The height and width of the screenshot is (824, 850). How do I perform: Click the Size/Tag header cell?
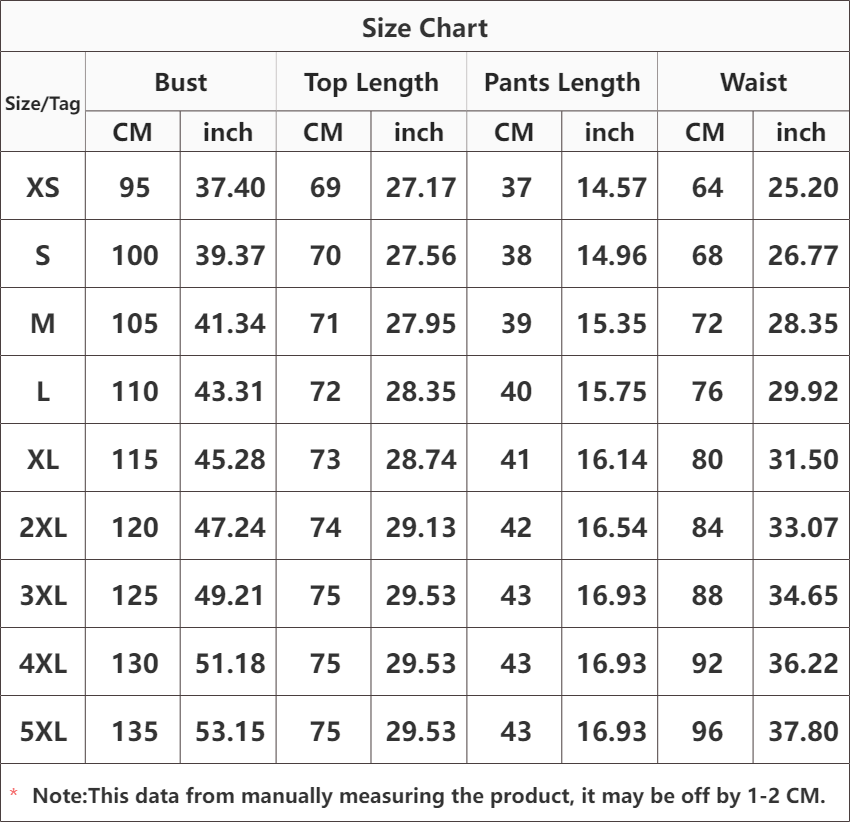coord(43,103)
